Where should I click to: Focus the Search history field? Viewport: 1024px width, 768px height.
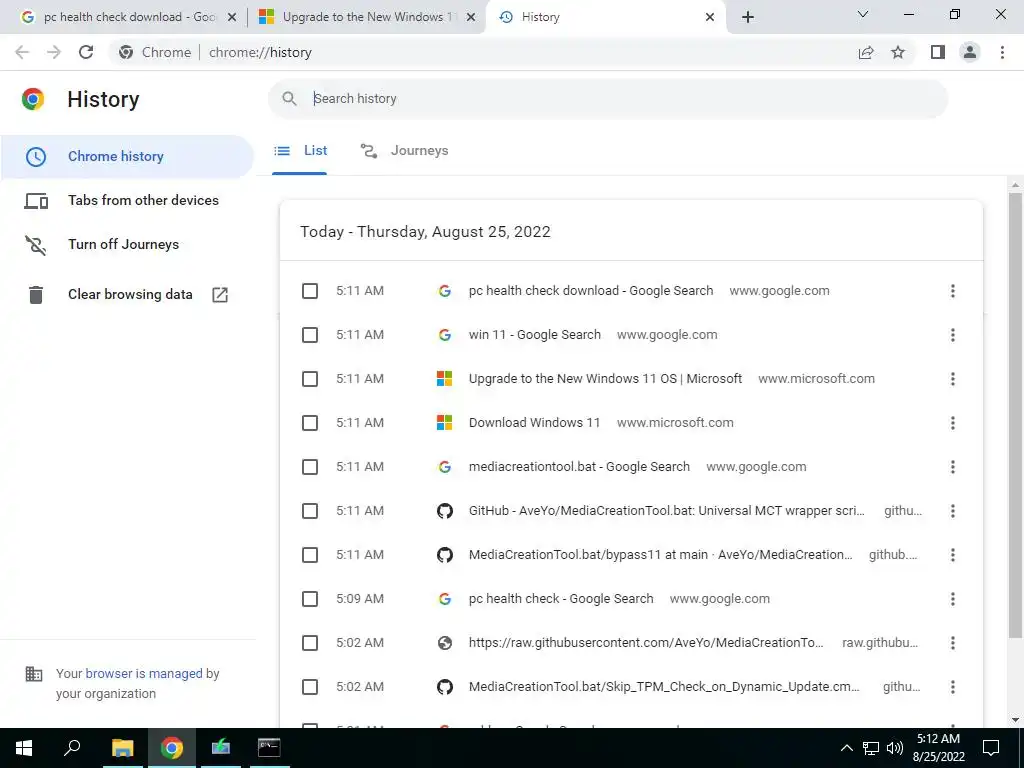[607, 99]
